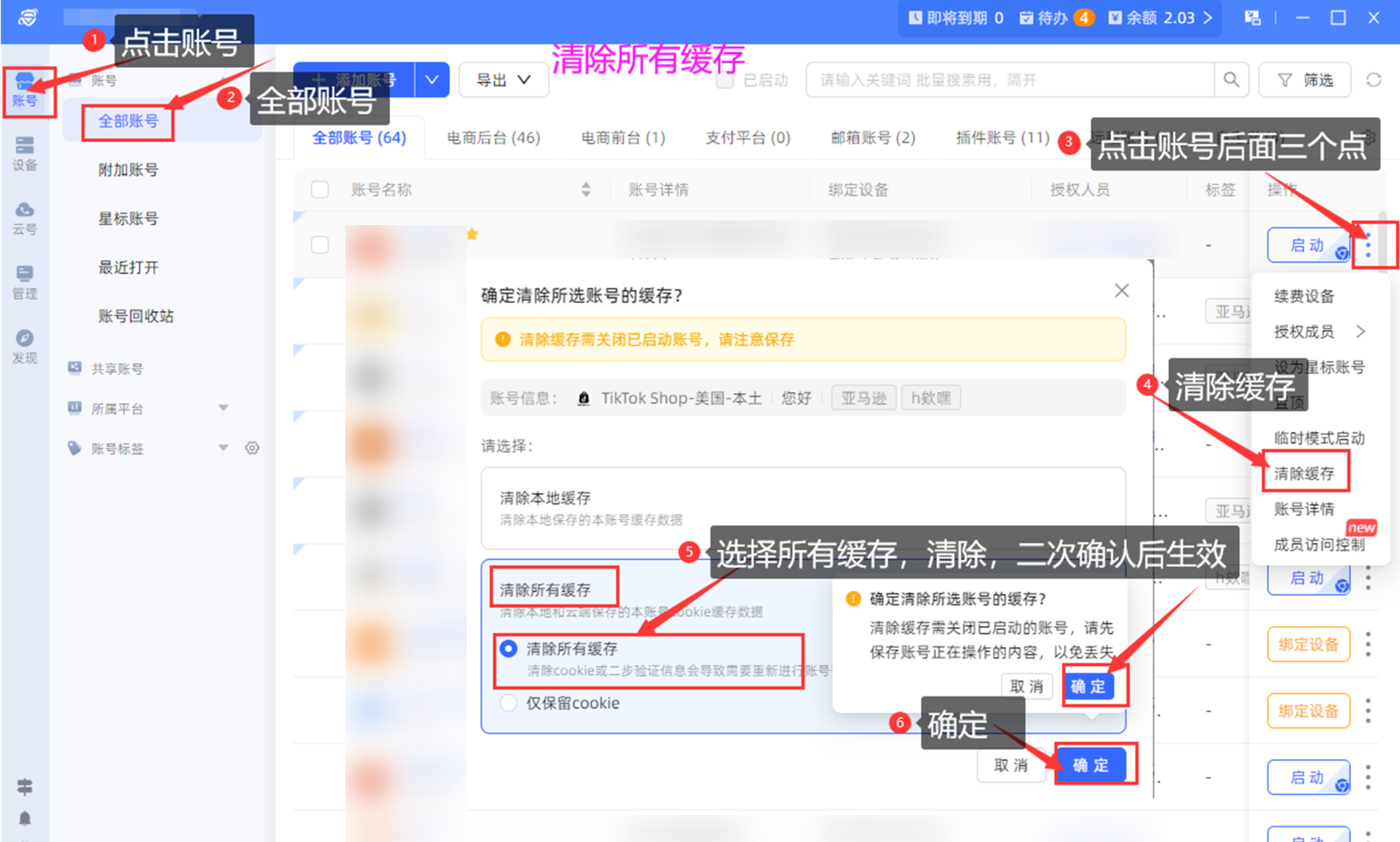
Task: Open the 导出 export dropdown
Action: click(503, 80)
